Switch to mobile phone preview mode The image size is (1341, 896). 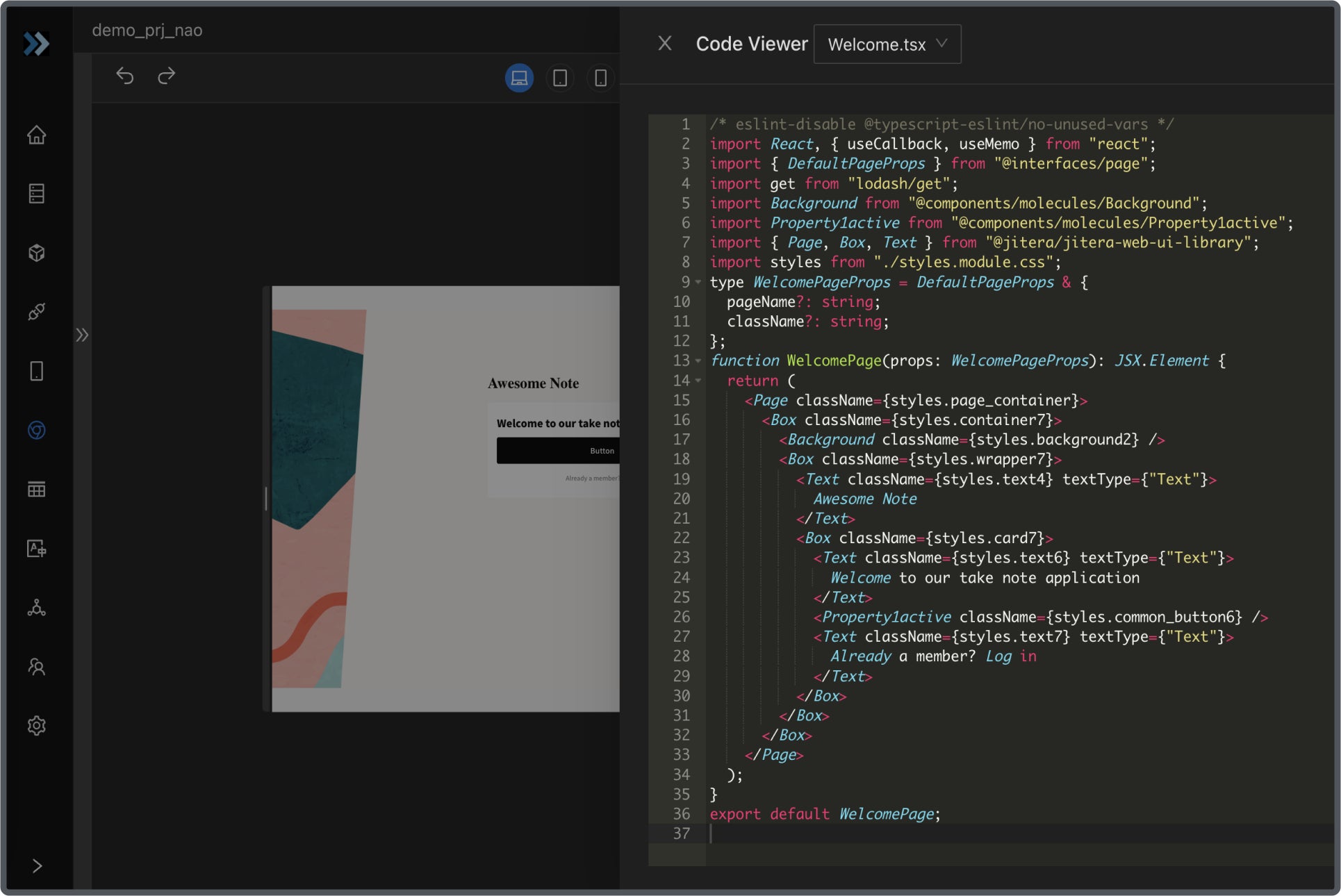coord(601,78)
